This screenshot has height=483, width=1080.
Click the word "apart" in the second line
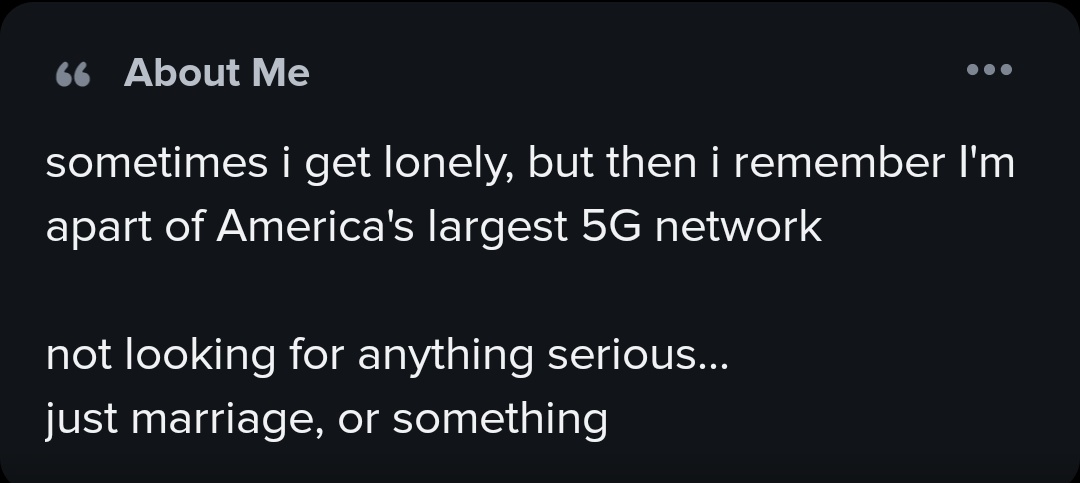point(98,229)
